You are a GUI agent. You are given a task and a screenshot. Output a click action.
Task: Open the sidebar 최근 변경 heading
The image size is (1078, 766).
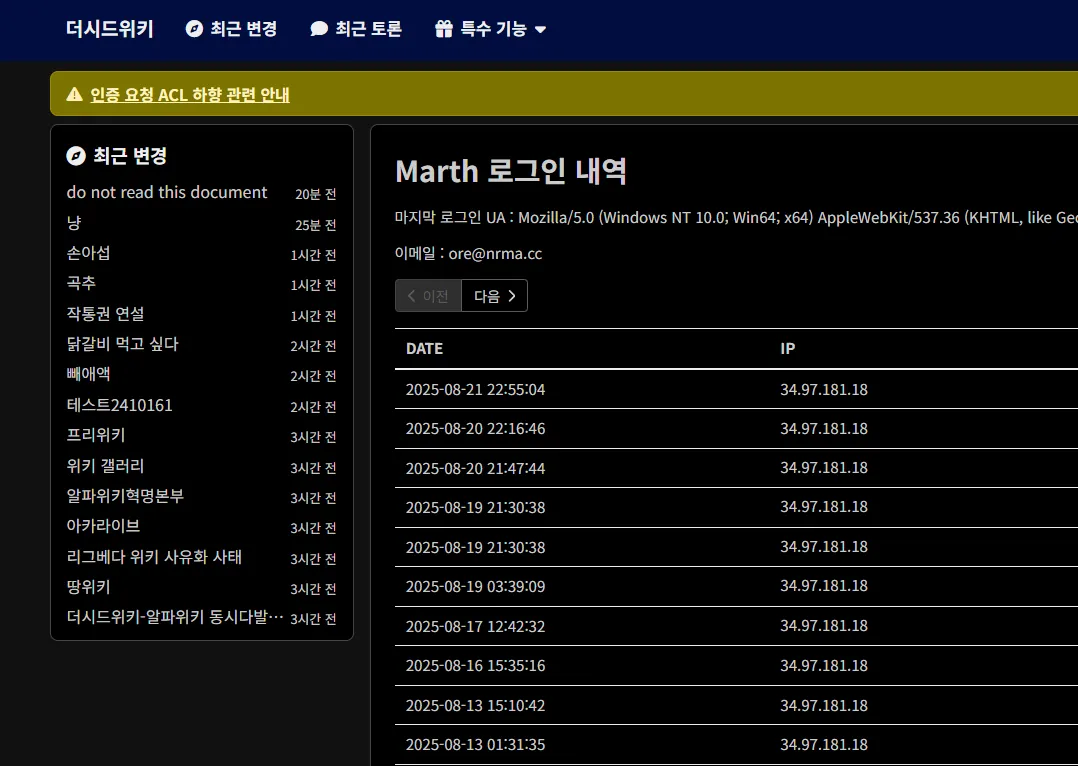(130, 155)
